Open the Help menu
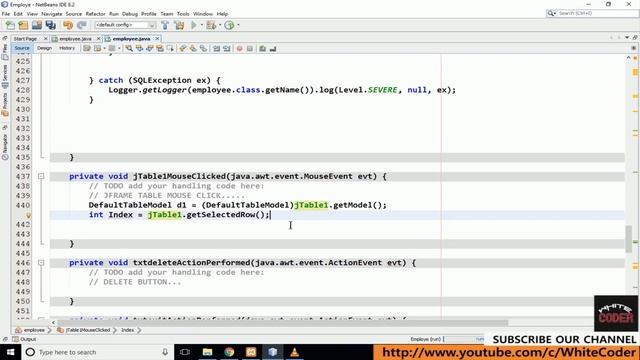The width and height of the screenshot is (640, 360). (x=222, y=14)
